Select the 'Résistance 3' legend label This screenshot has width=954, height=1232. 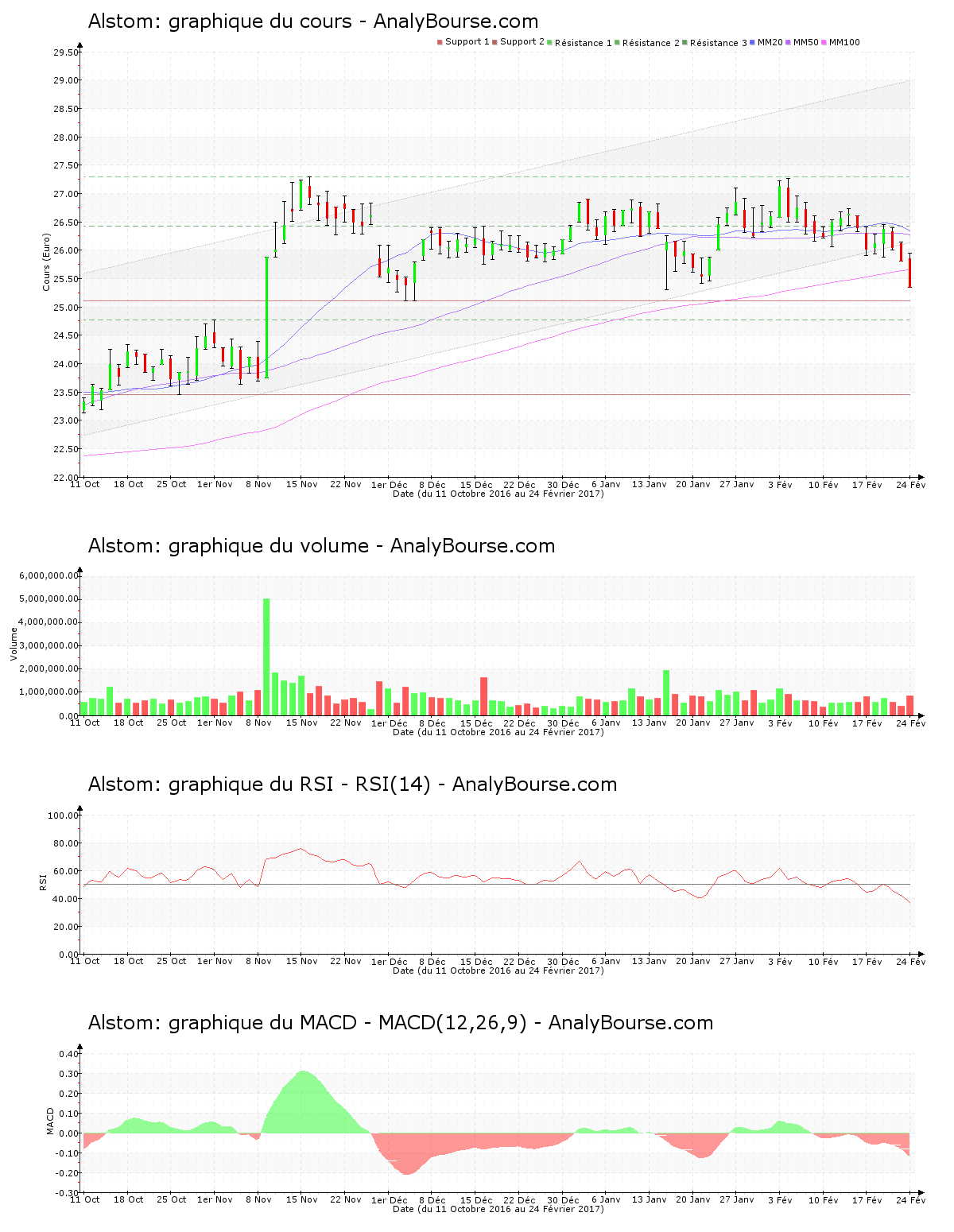point(719,43)
